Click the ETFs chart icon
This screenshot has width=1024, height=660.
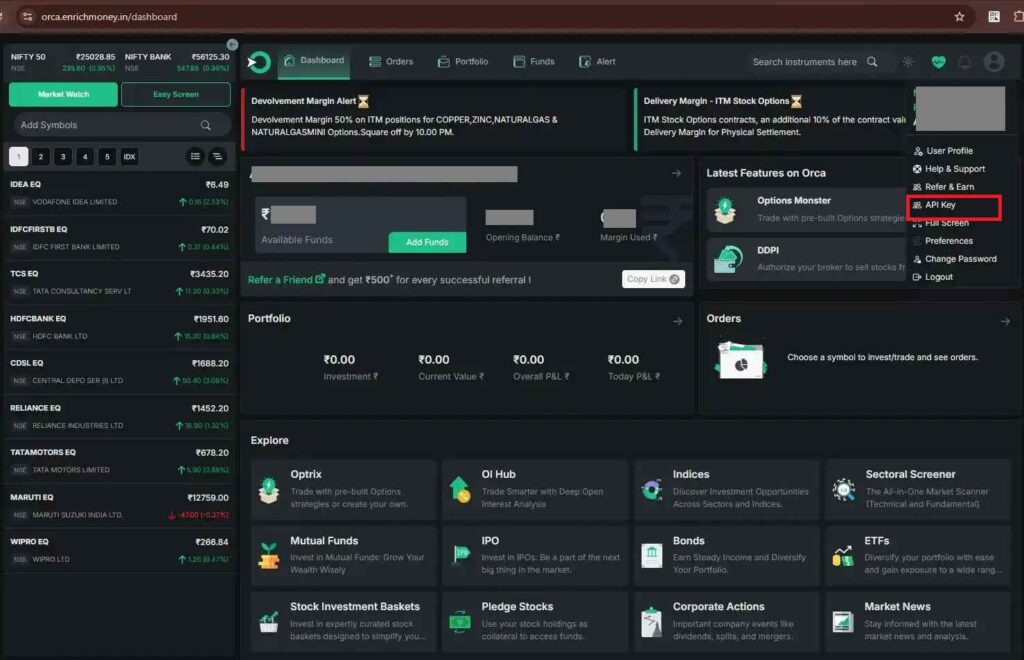(842, 556)
